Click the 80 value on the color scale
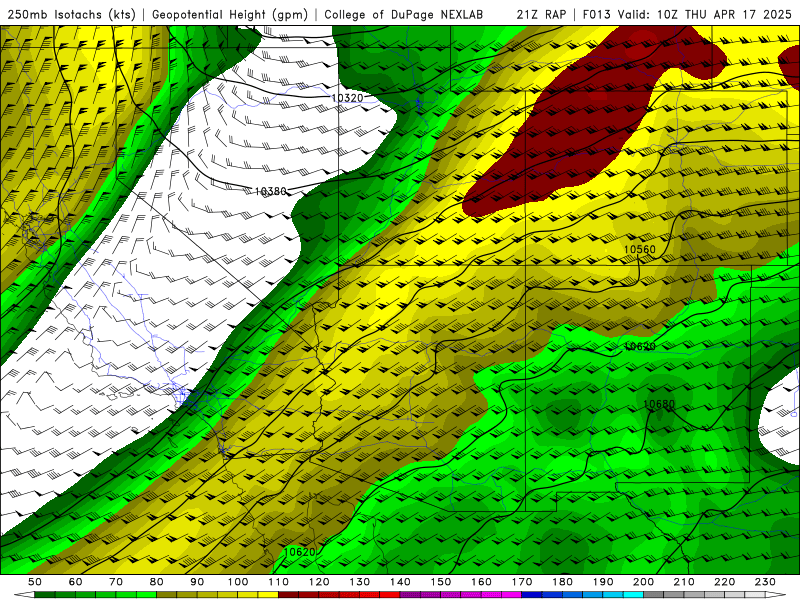800x600 pixels. pyautogui.click(x=157, y=582)
